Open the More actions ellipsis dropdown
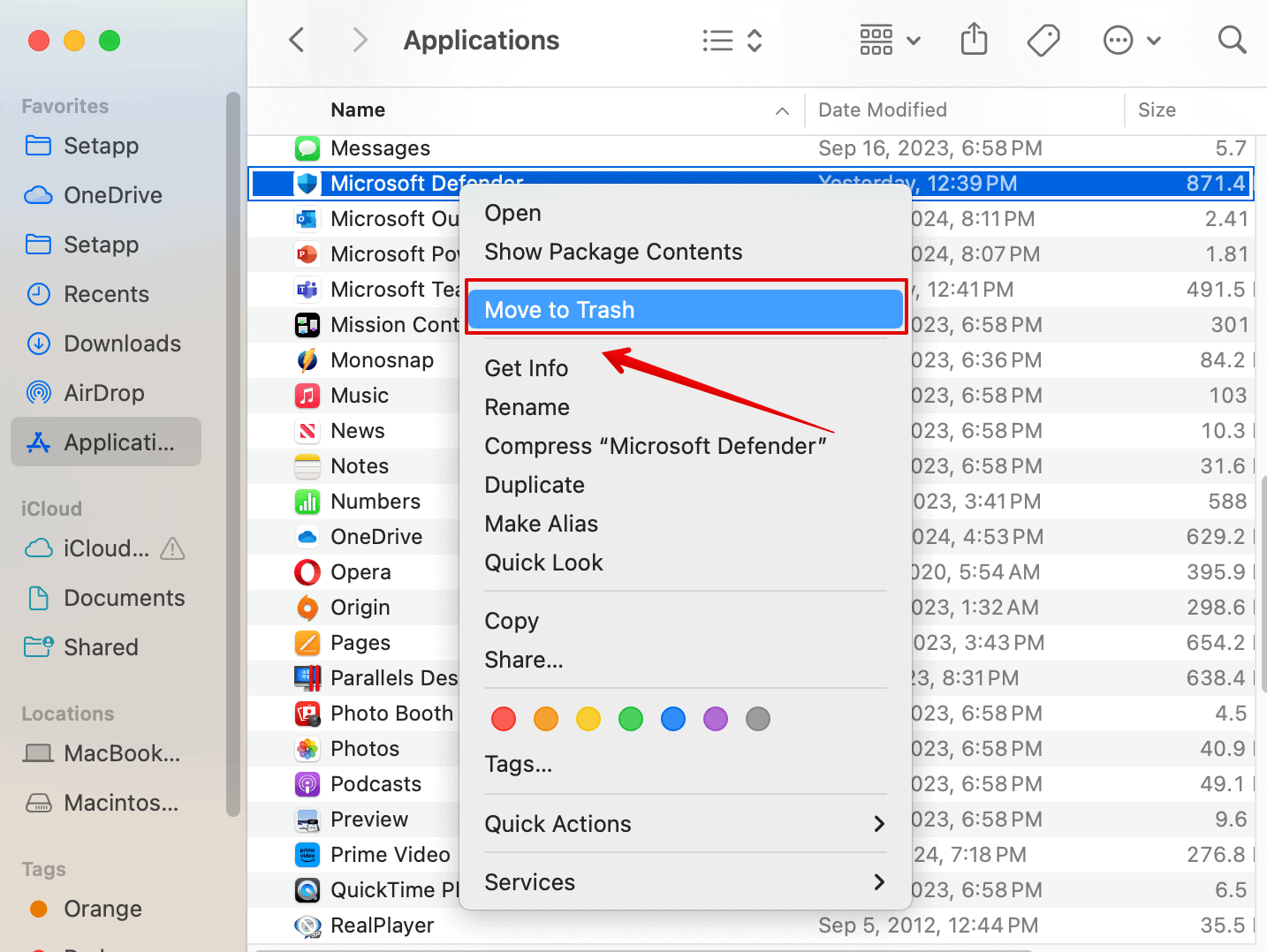Image resolution: width=1267 pixels, height=952 pixels. click(1132, 40)
